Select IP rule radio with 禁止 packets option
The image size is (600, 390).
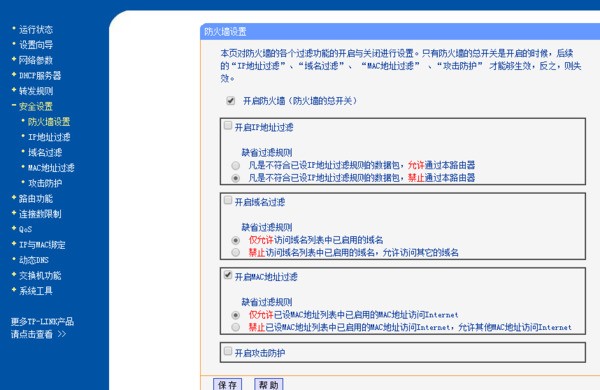(x=236, y=178)
